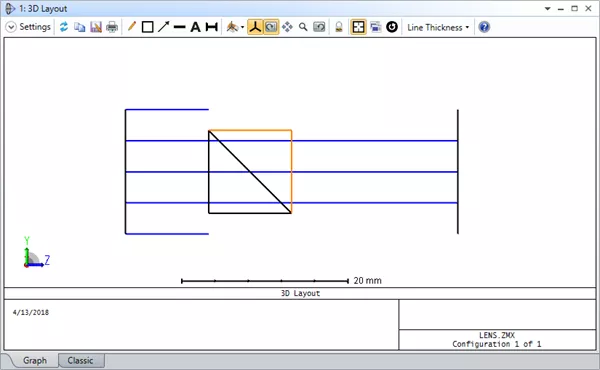Image resolution: width=600 pixels, height=370 pixels.
Task: Click the Print icon in toolbar
Action: tap(112, 27)
